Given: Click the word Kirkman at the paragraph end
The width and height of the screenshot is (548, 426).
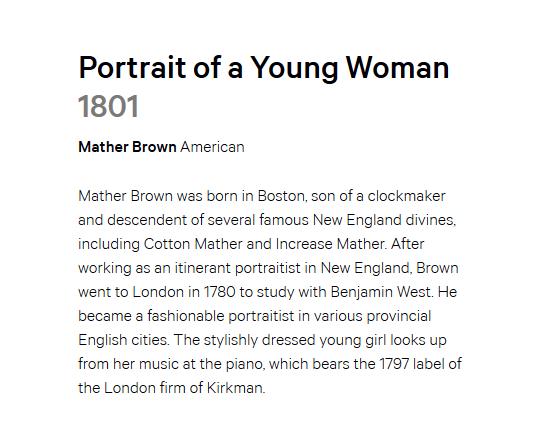Looking at the screenshot, I should pyautogui.click(x=236, y=388).
